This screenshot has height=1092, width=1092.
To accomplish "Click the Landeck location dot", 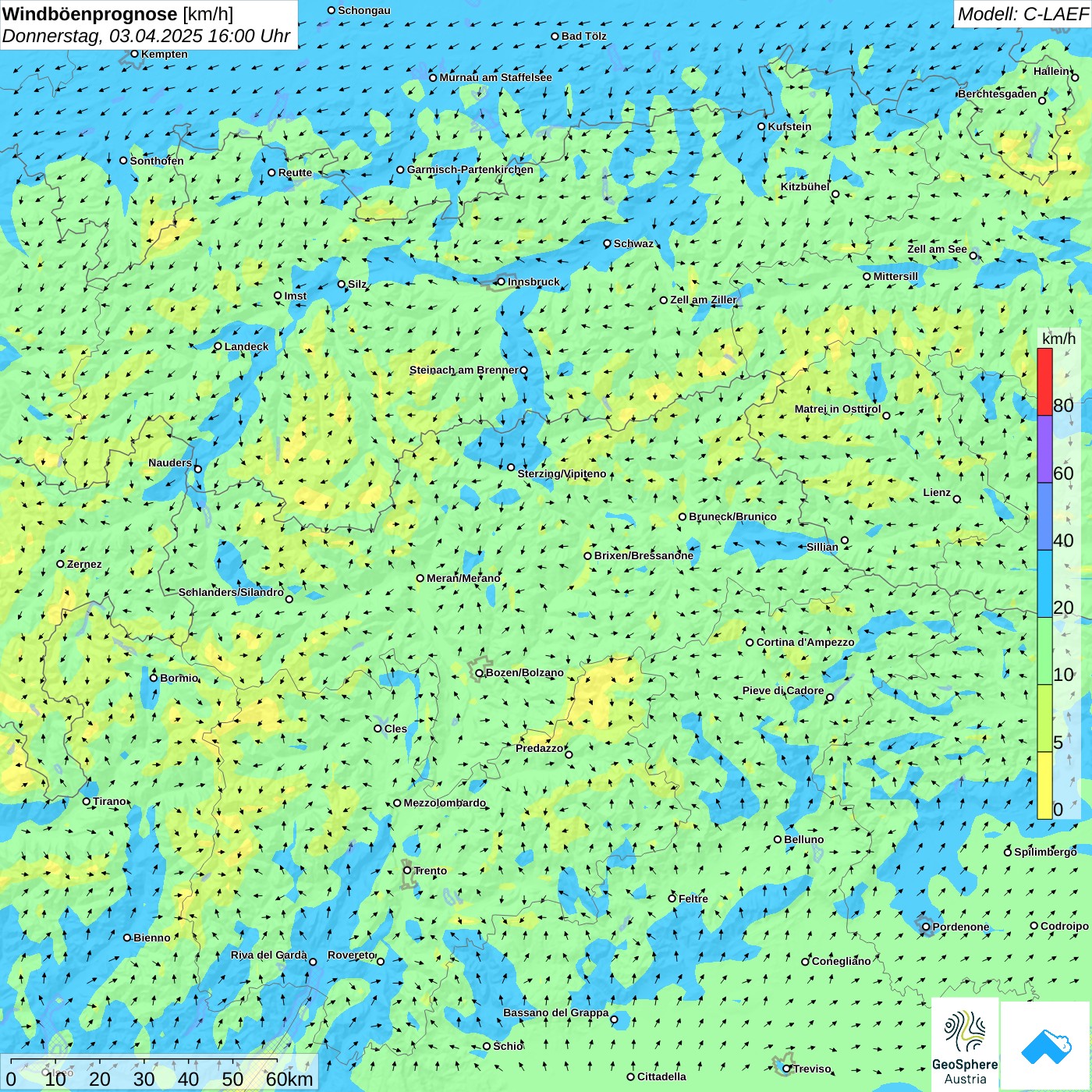I will tap(218, 346).
